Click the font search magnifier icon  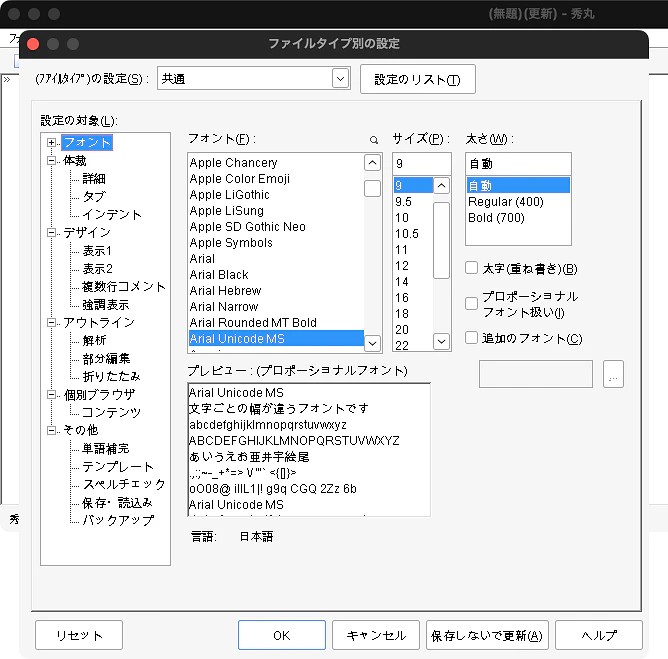coord(374,140)
